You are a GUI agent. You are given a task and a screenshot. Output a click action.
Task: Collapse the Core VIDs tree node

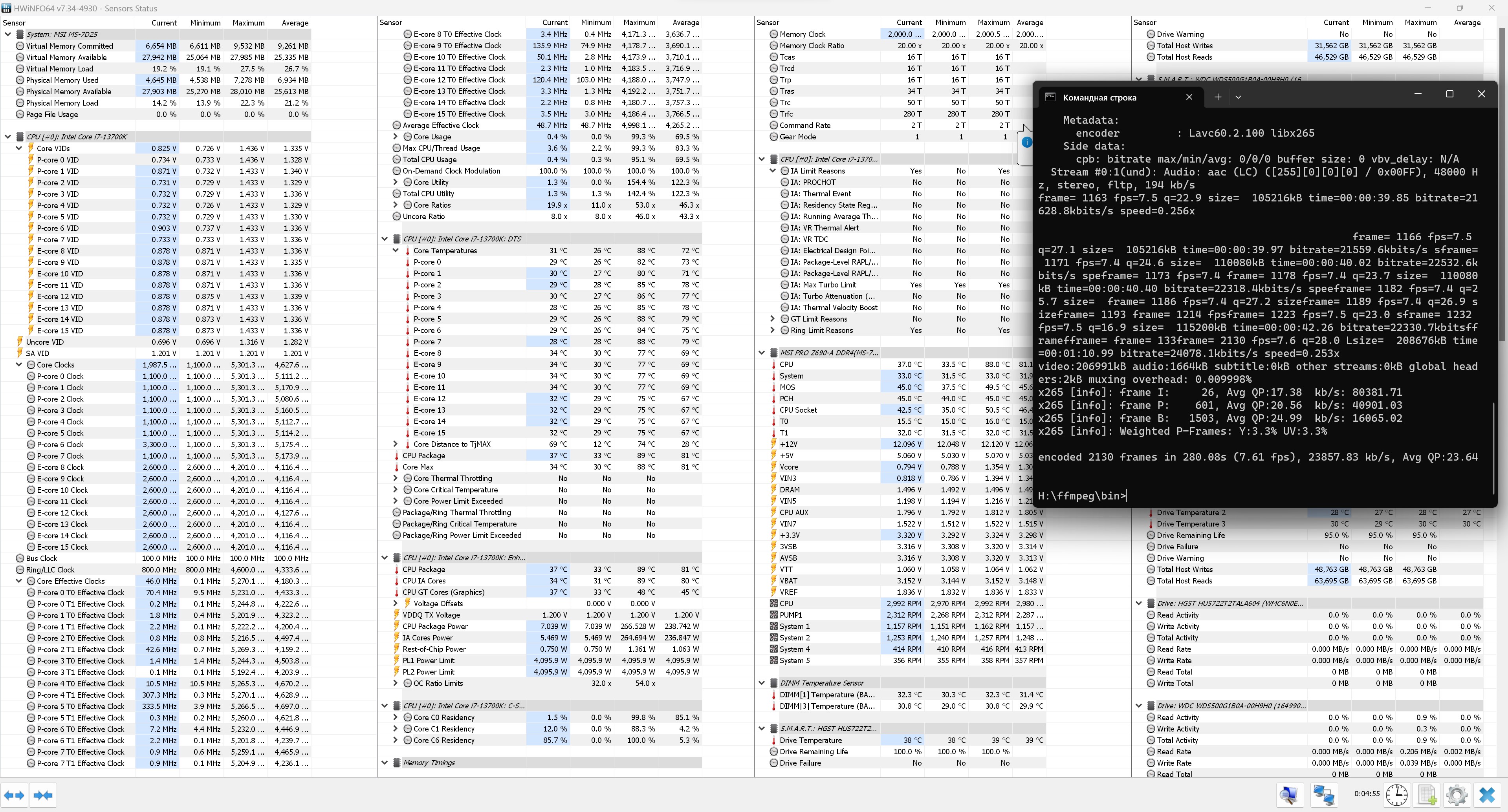(19, 148)
